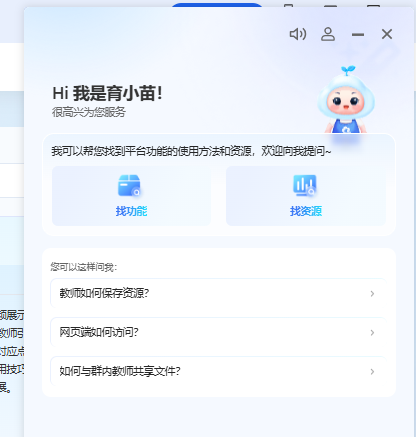Screen dimensions: 416x437
Task: Ask 网页端如何访问?
Action: coord(219,332)
